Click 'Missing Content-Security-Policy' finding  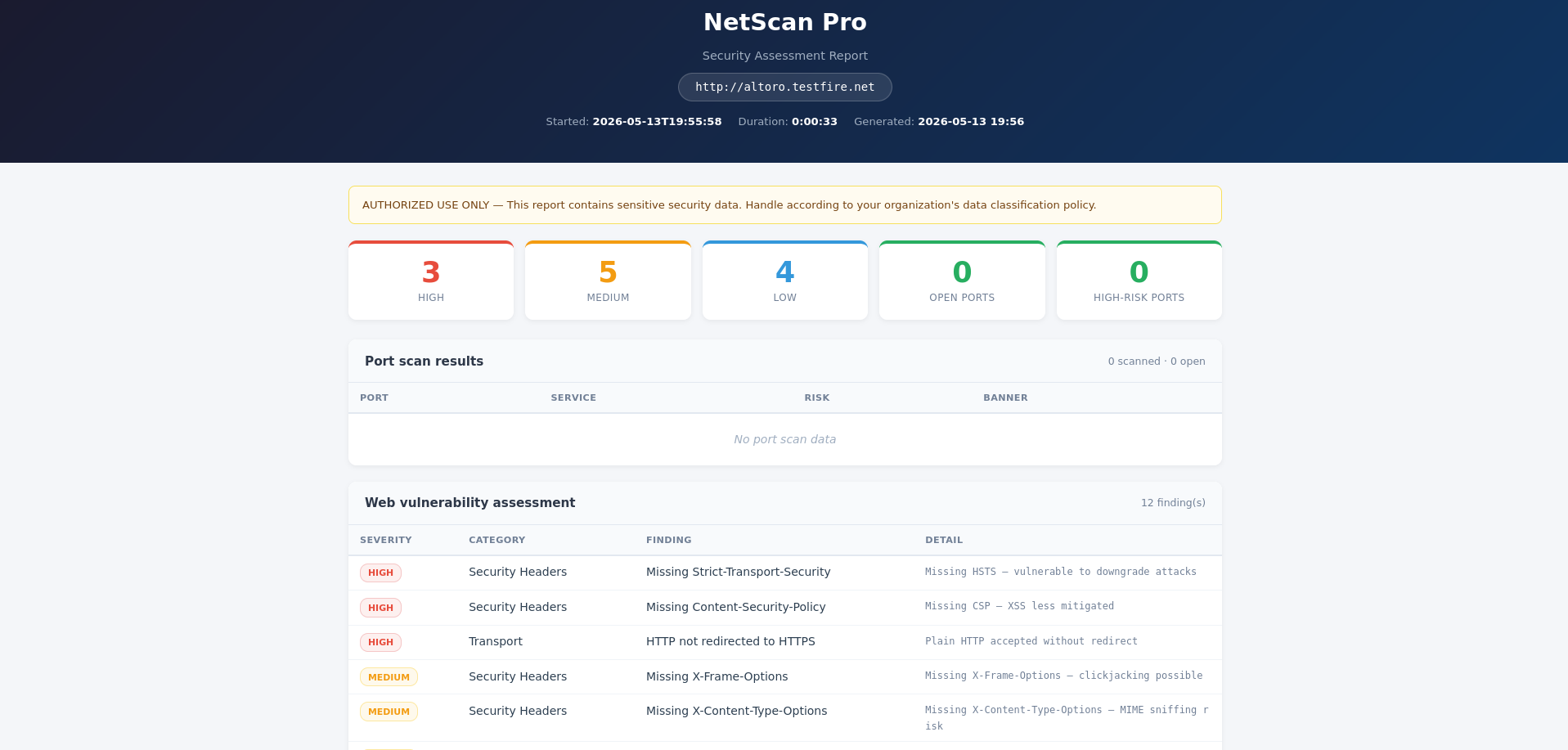pyautogui.click(x=735, y=607)
